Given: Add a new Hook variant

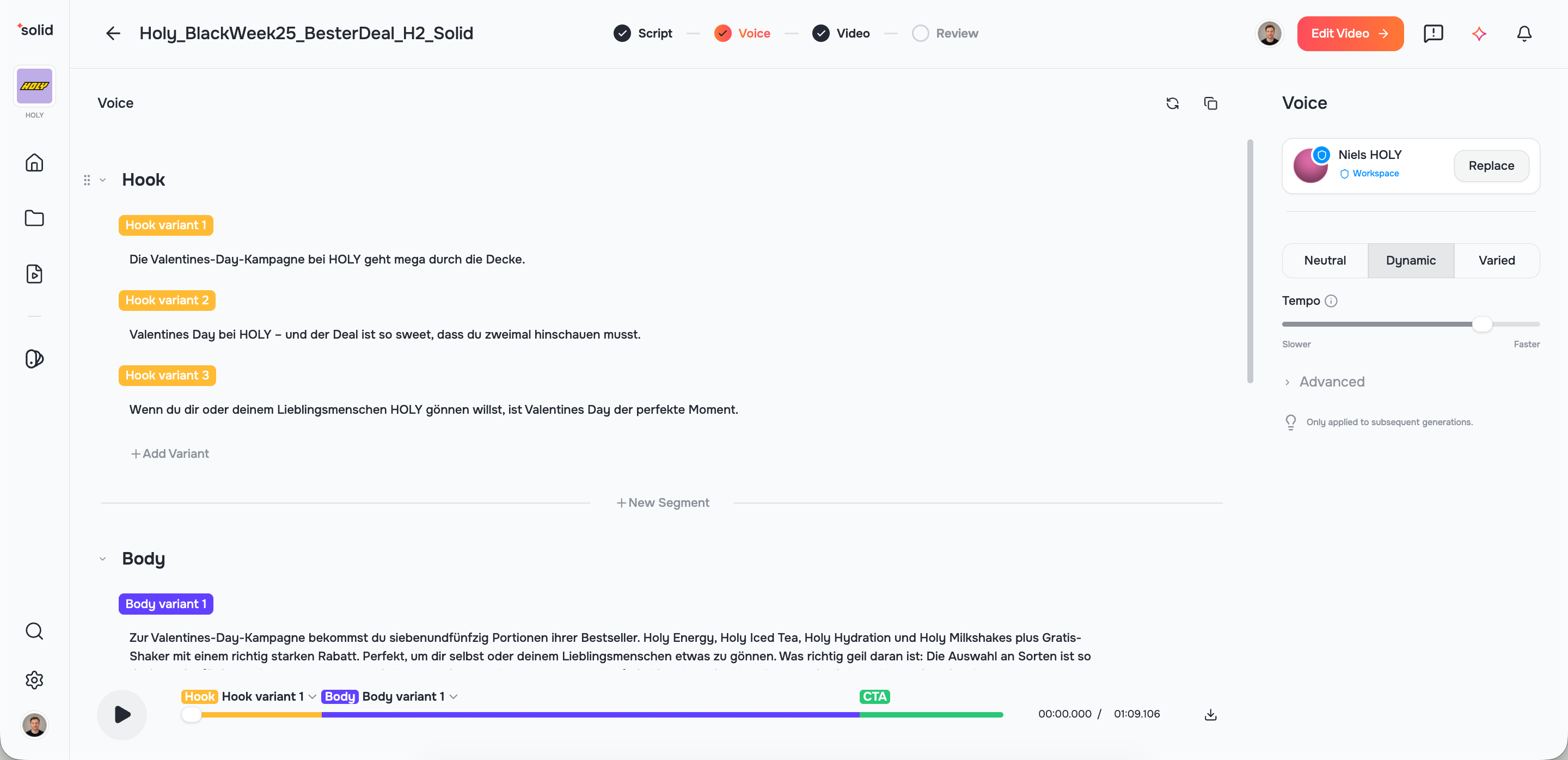Looking at the screenshot, I should tap(170, 453).
